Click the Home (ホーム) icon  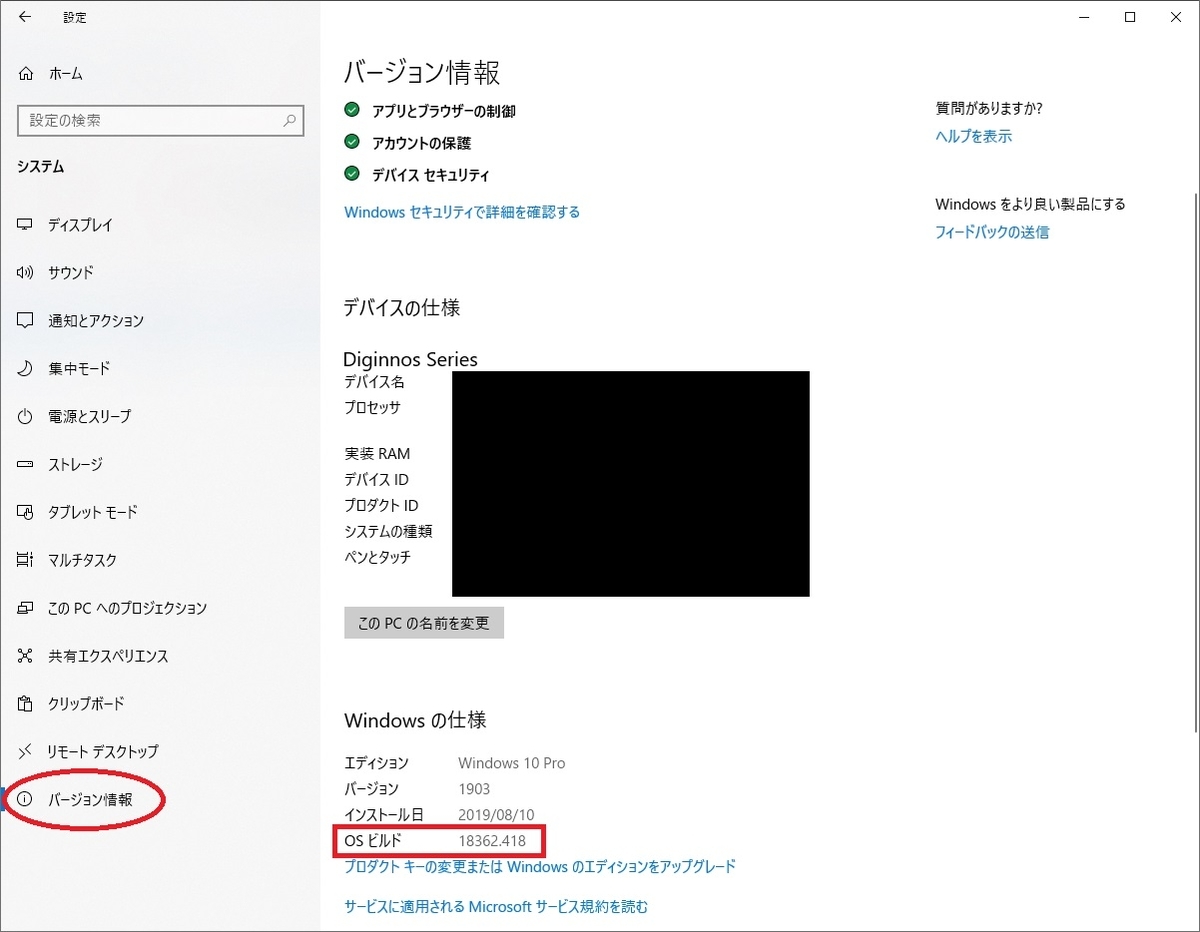click(x=26, y=73)
